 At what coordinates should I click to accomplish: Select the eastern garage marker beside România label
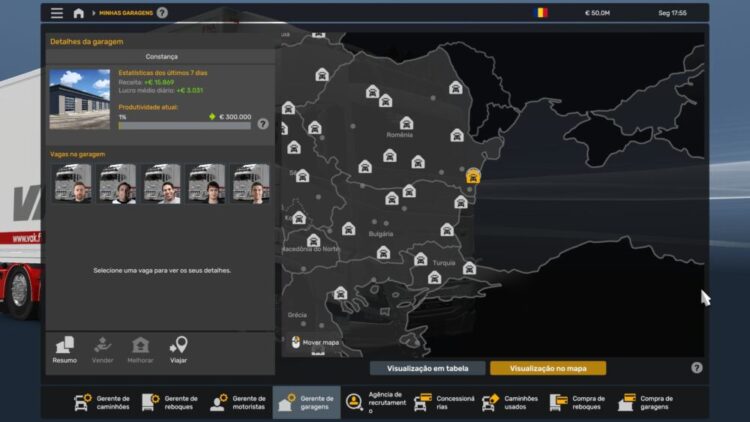pos(457,135)
